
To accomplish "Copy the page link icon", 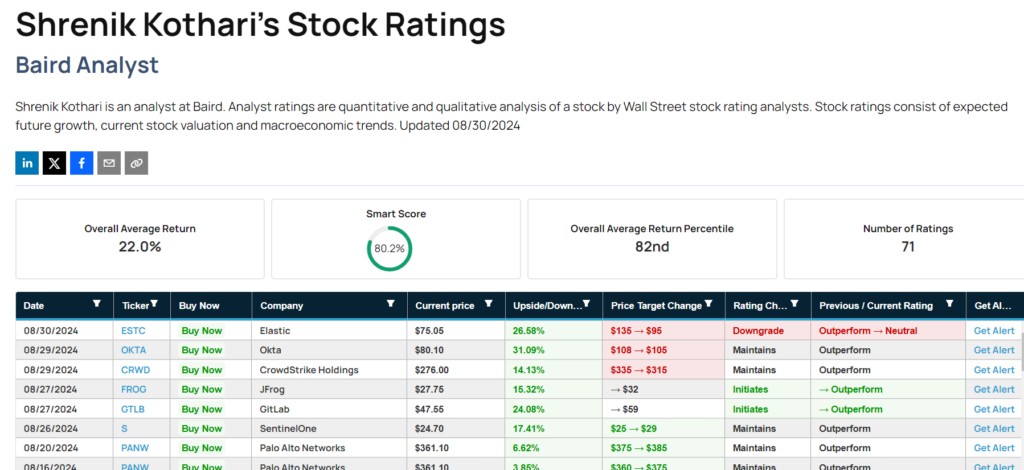I will click(136, 163).
